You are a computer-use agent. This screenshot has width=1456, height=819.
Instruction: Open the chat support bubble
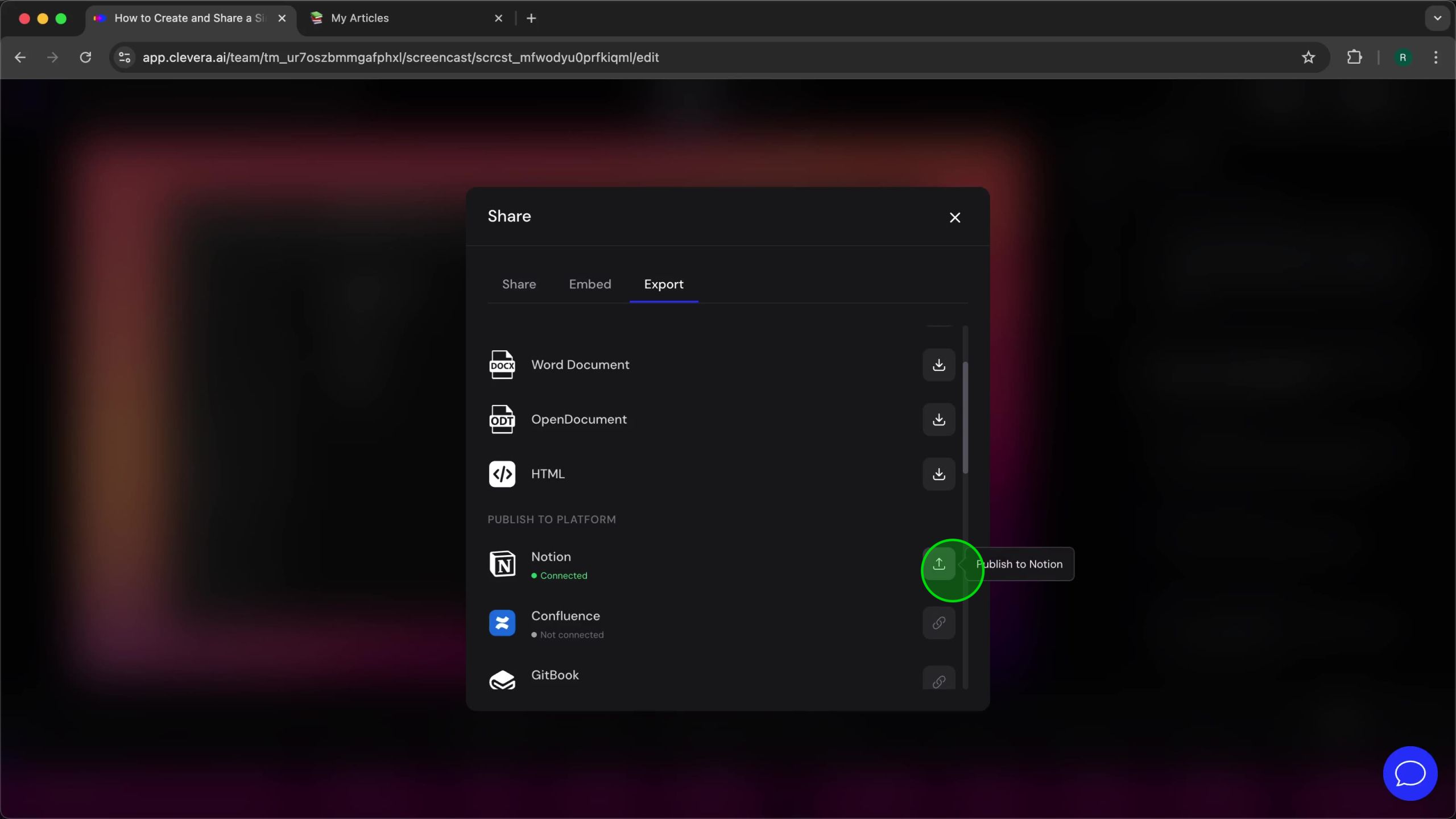(1410, 773)
